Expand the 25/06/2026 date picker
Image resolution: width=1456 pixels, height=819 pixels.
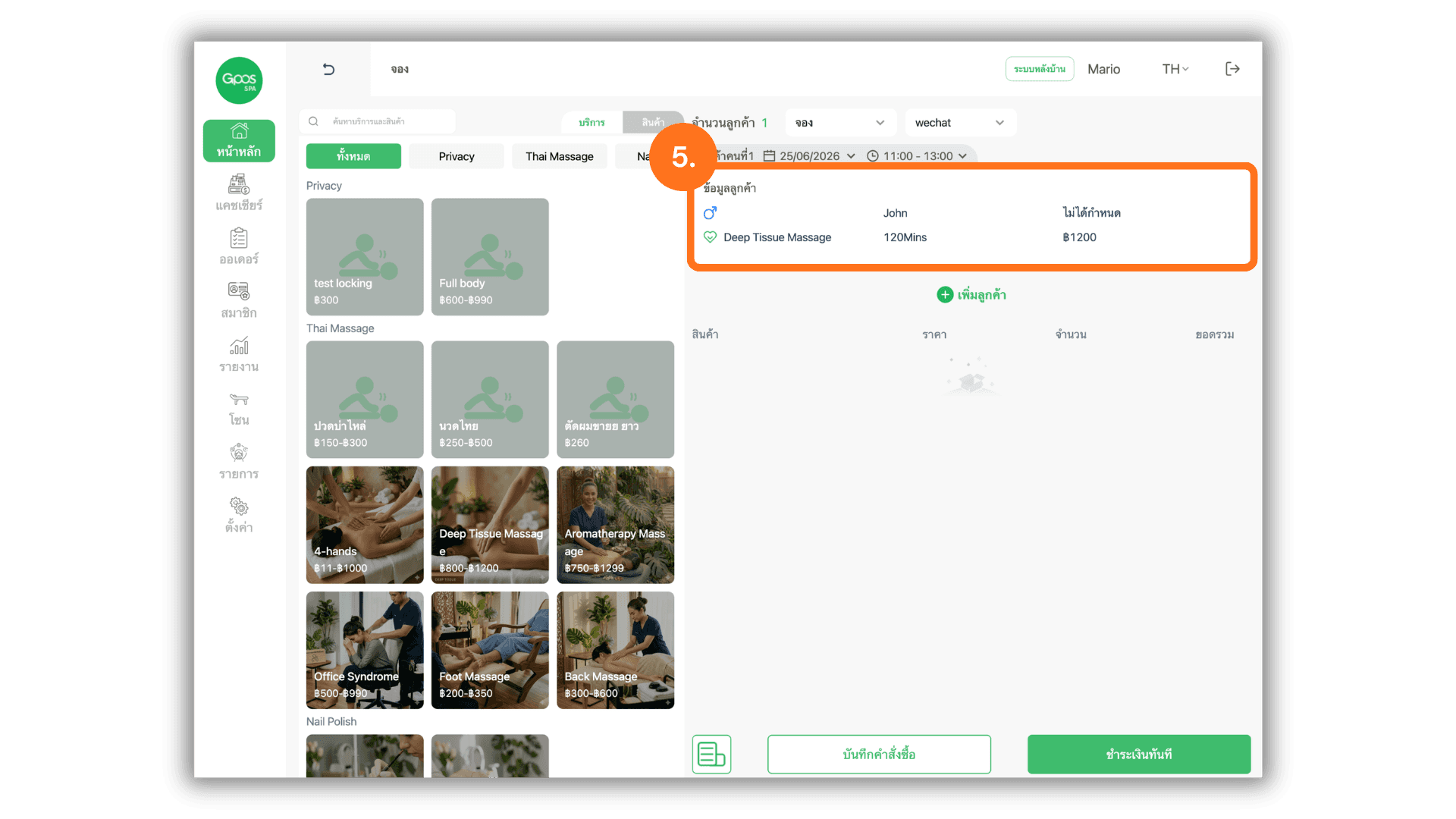pos(809,156)
